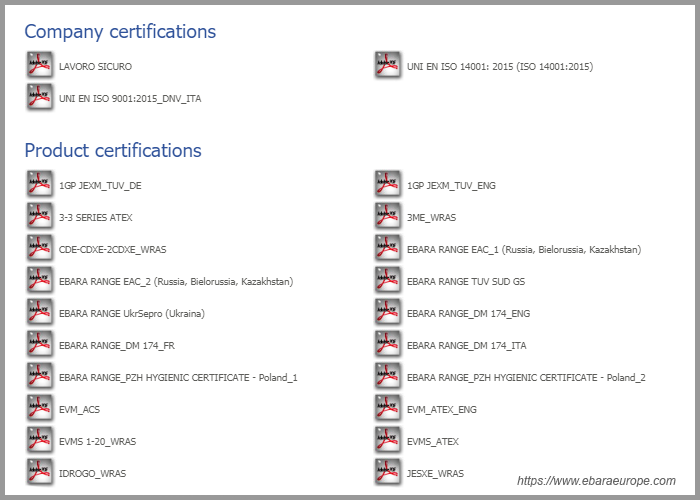Open the EVM_ACS PDF icon
700x500 pixels.
pos(40,408)
